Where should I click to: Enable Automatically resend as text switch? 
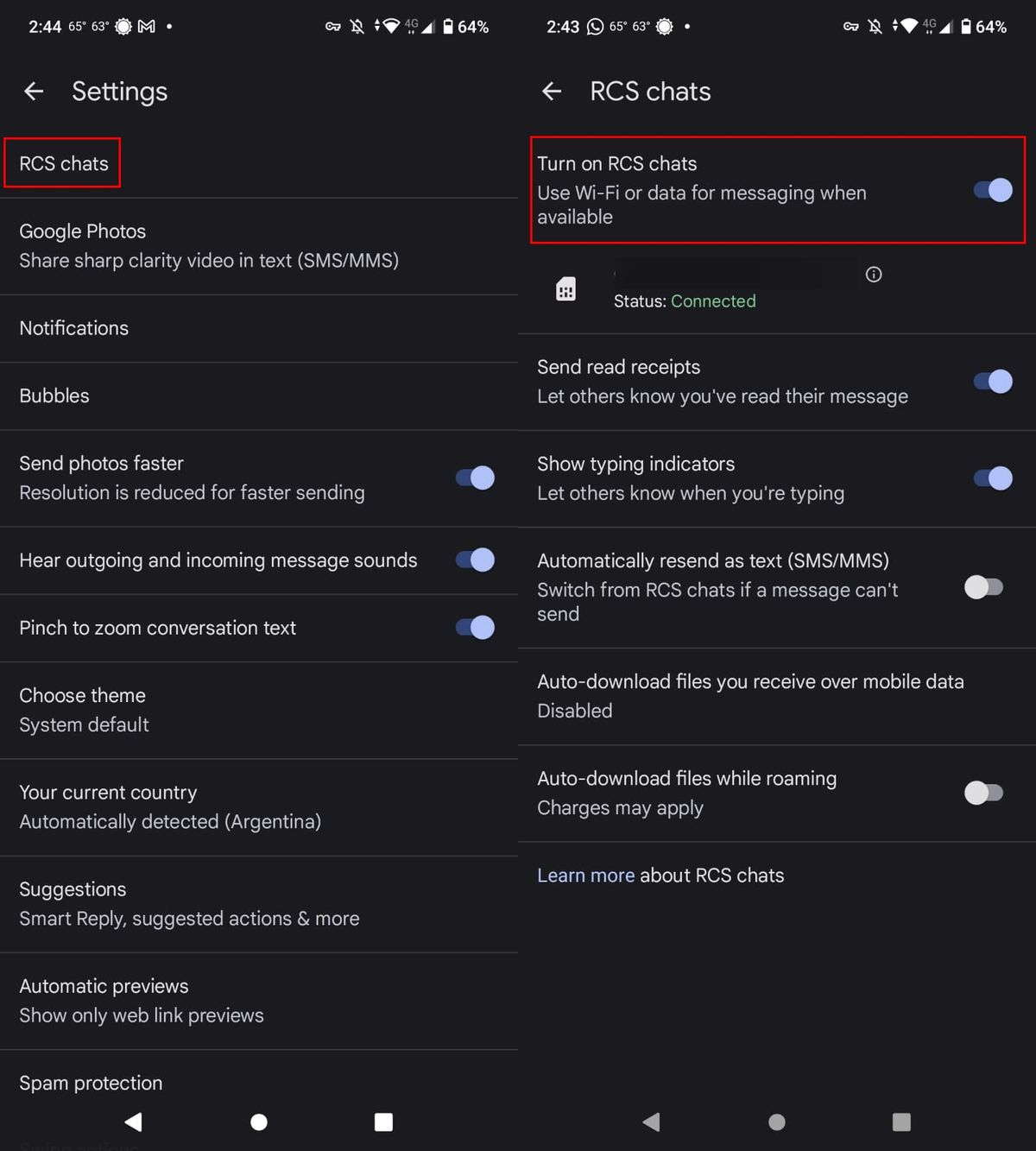click(x=984, y=587)
